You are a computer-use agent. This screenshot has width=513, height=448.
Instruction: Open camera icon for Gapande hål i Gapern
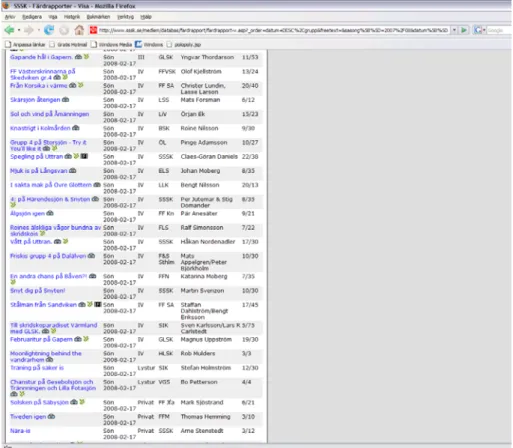[78, 57]
